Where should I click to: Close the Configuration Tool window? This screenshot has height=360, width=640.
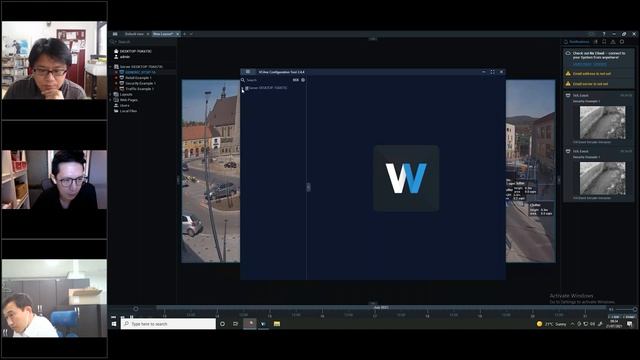click(x=502, y=72)
